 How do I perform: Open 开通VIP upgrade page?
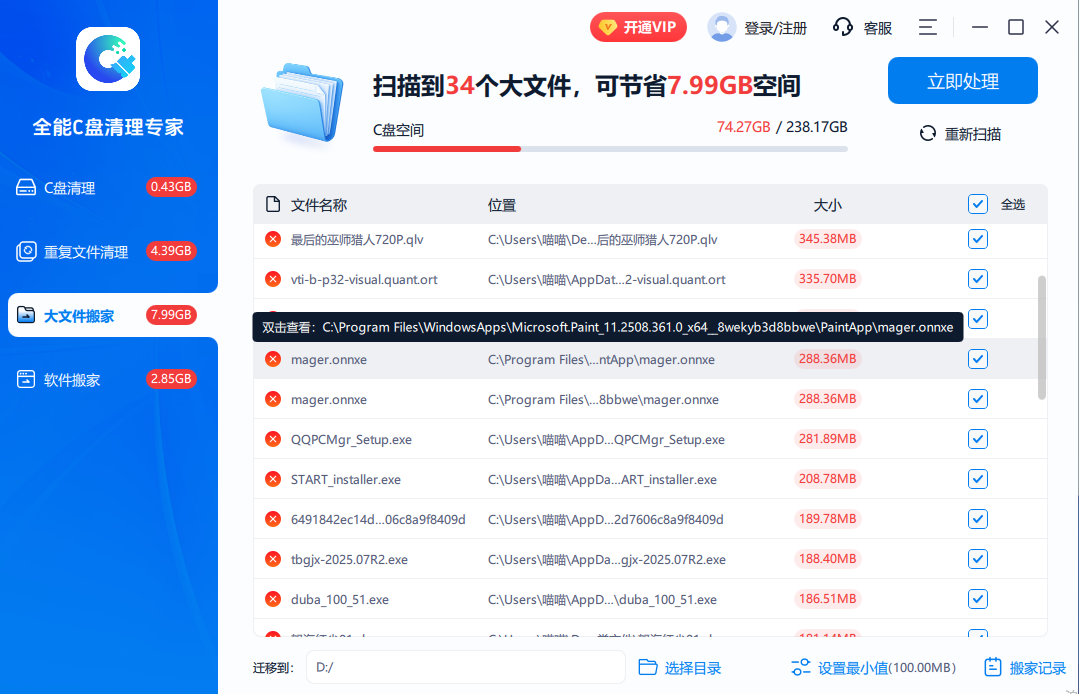coord(638,27)
